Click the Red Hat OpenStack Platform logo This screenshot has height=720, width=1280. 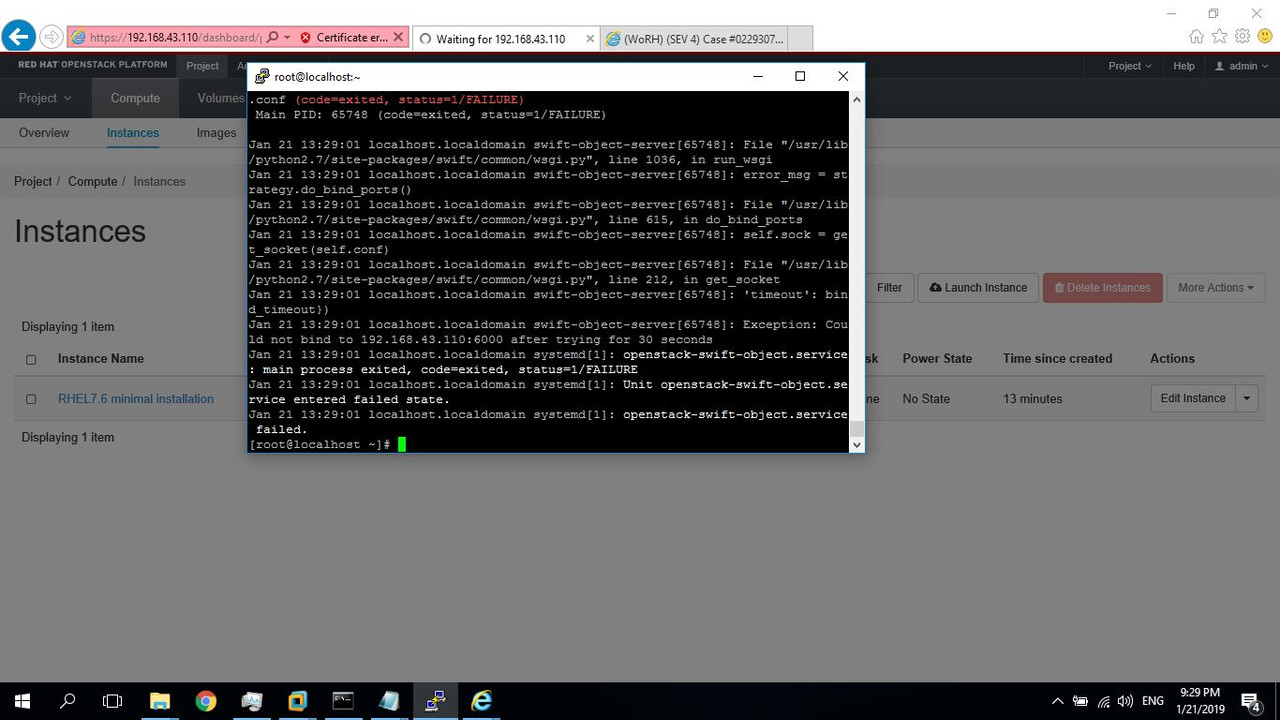(93, 65)
